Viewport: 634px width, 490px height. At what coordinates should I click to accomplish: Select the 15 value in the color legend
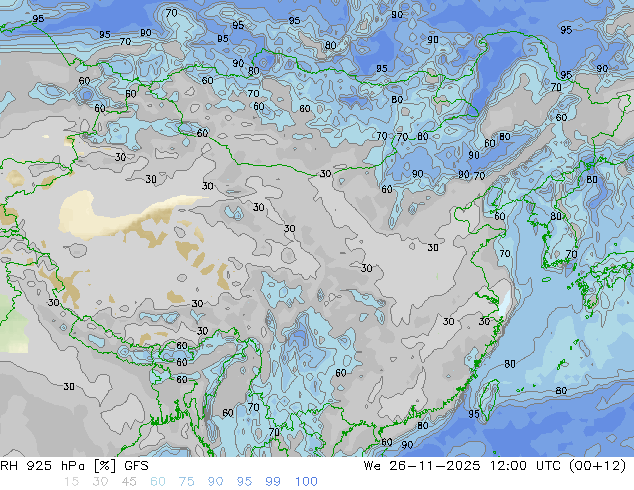point(71,482)
